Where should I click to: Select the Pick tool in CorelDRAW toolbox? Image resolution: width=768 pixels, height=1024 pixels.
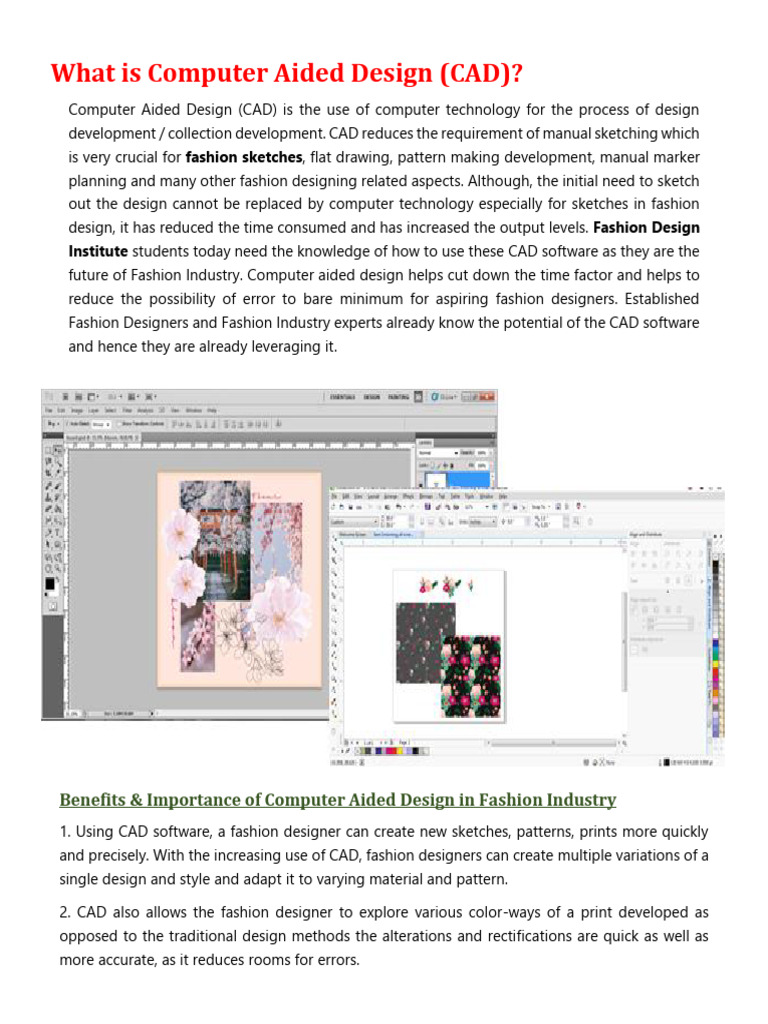click(334, 539)
